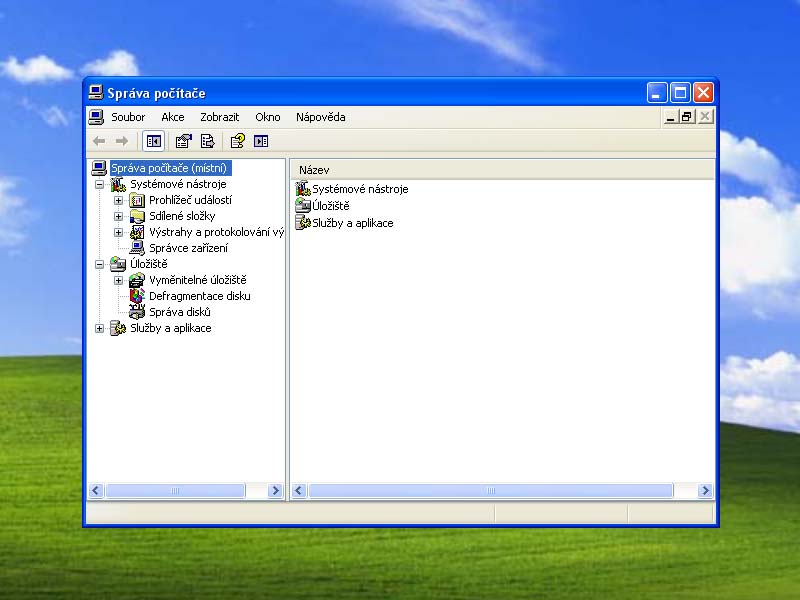Open Help via the question mark toolbar icon

[x=238, y=141]
